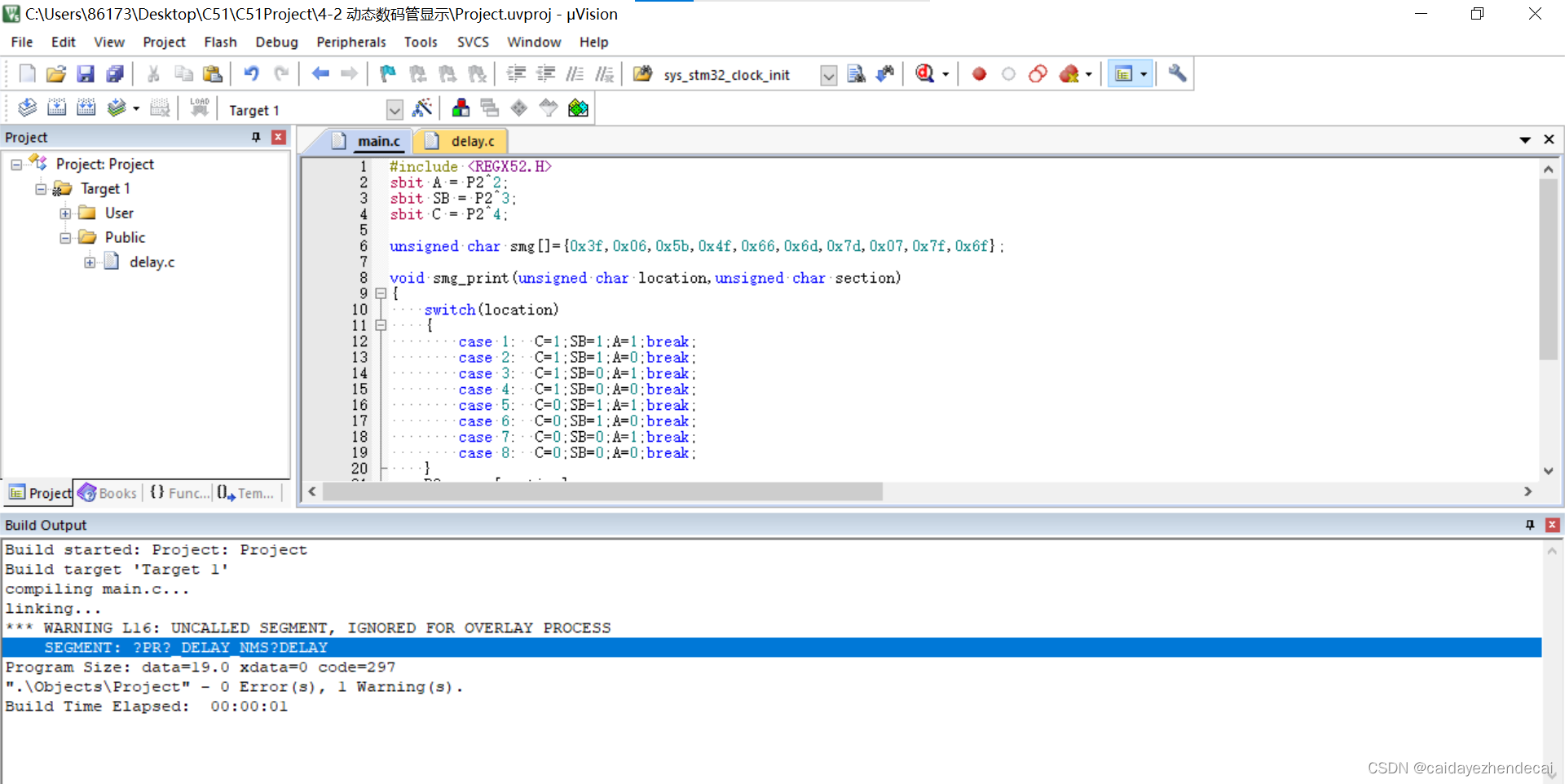Unpin the Build Output window
The width and height of the screenshot is (1565, 784).
click(1530, 525)
